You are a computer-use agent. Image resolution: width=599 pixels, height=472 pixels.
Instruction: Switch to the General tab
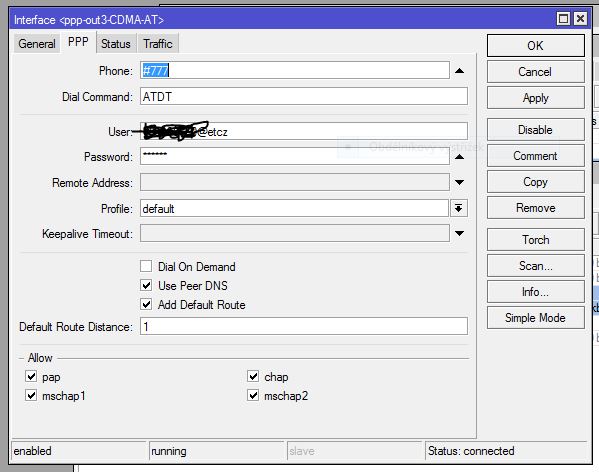click(37, 44)
